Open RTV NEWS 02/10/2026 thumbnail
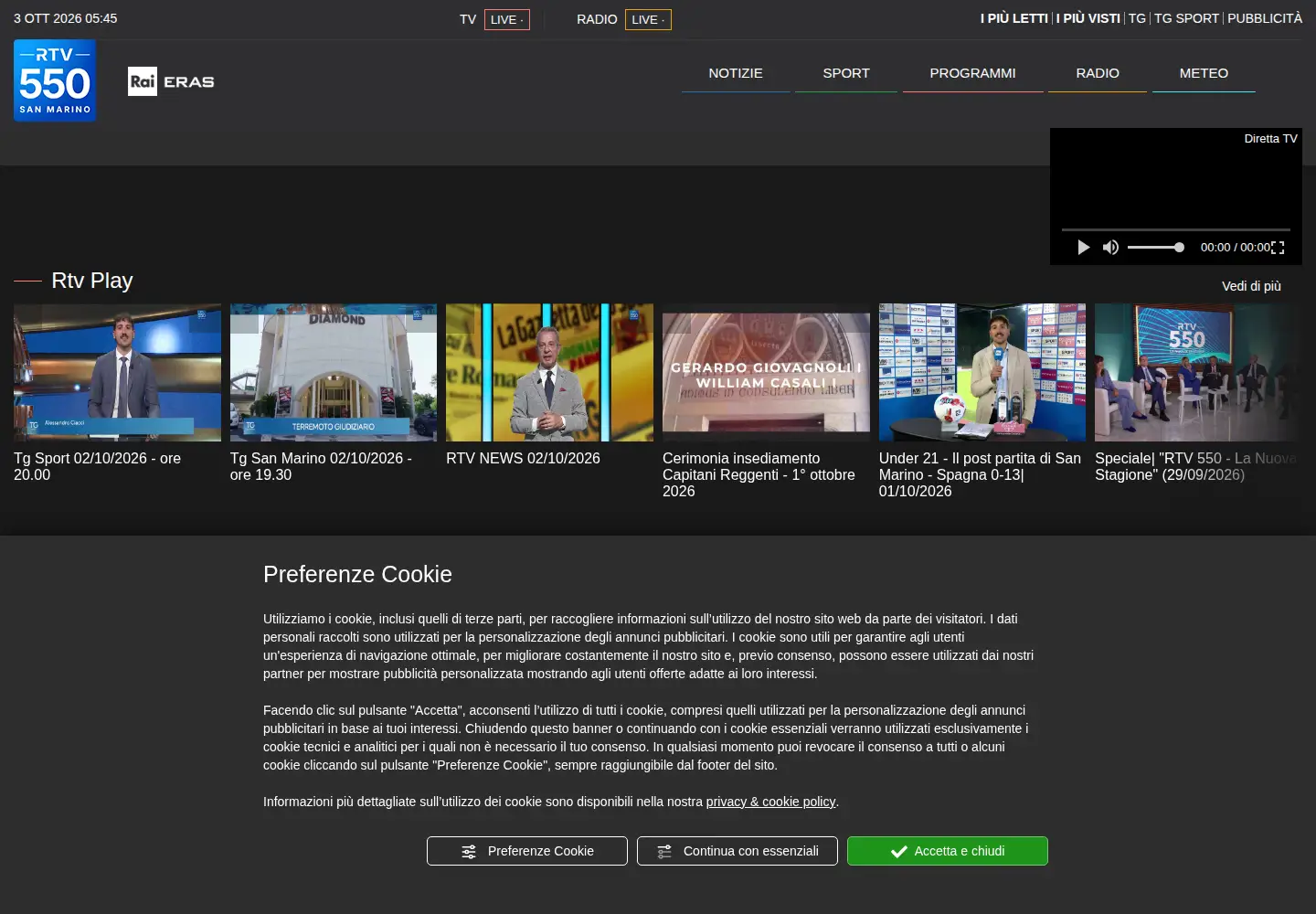This screenshot has height=914, width=1316. tap(549, 373)
